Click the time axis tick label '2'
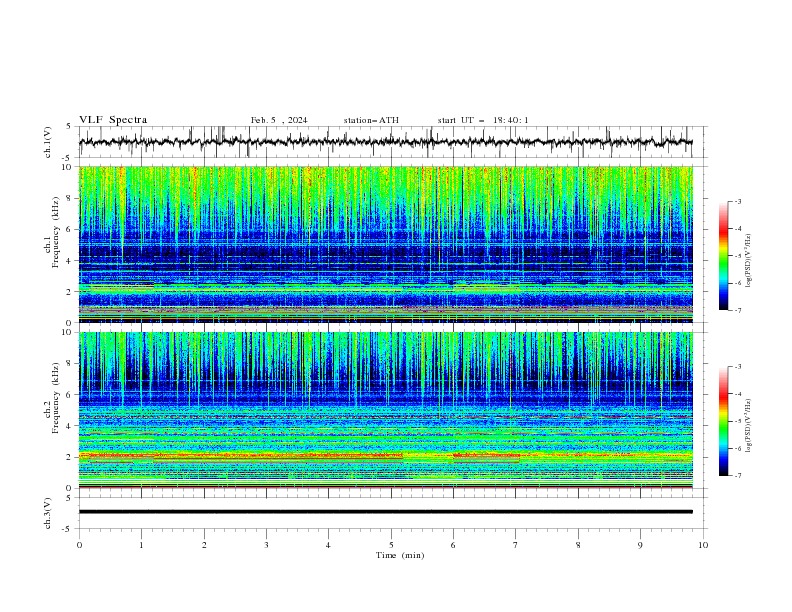This screenshot has height=612, width=792. pyautogui.click(x=204, y=545)
